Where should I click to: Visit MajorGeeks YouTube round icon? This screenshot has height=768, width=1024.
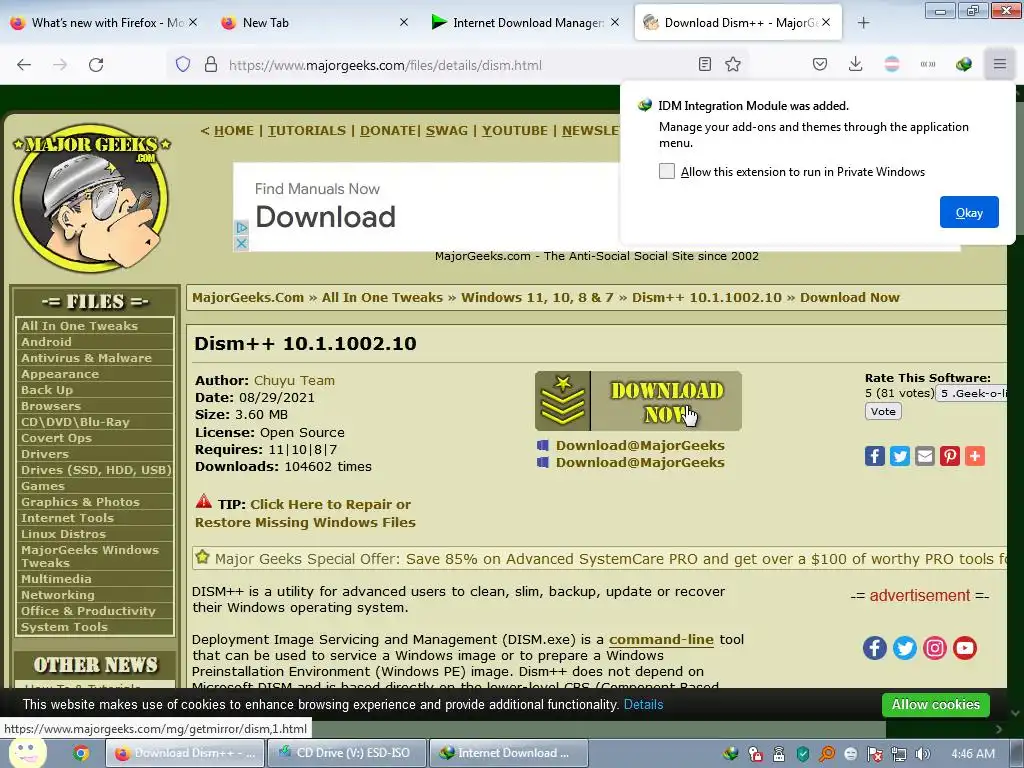pyautogui.click(x=965, y=648)
